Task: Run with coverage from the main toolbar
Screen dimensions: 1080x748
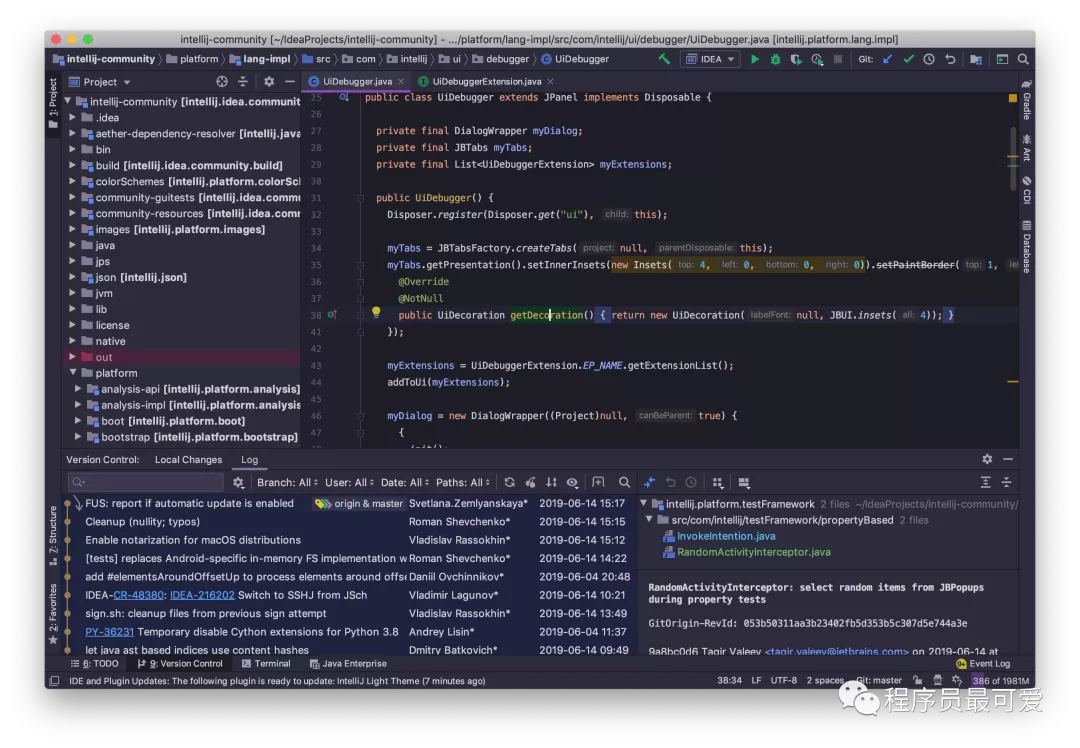Action: (796, 59)
